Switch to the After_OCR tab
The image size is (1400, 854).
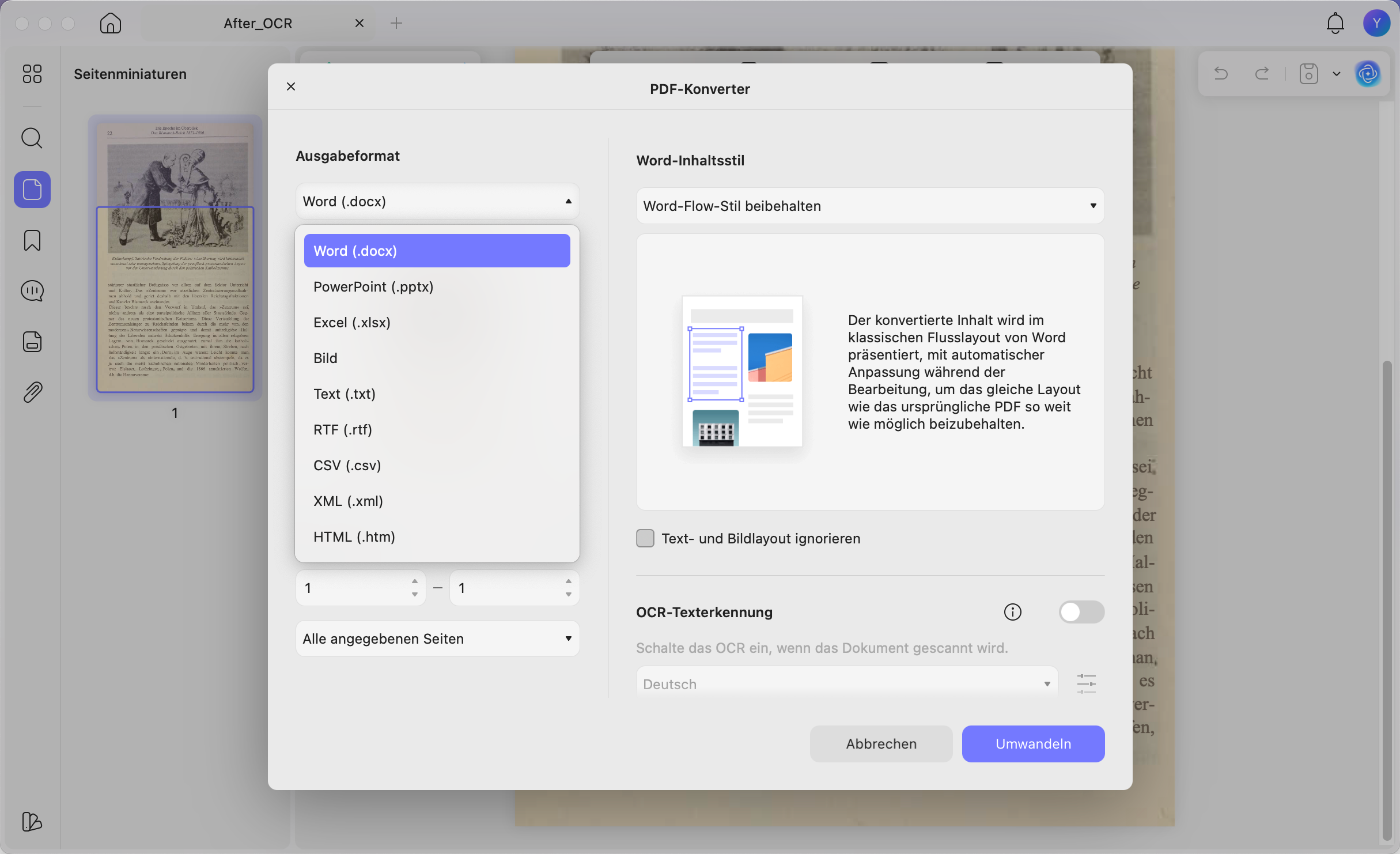pyautogui.click(x=258, y=23)
